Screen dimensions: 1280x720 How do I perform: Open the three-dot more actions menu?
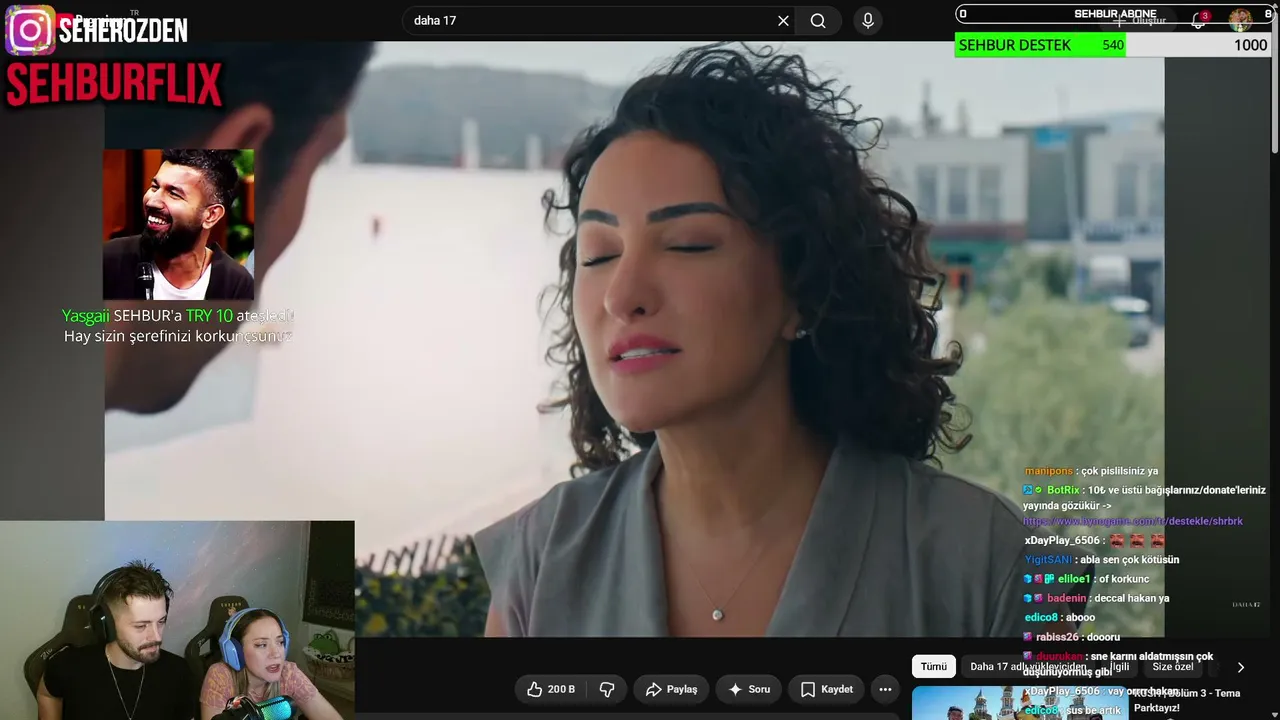pyautogui.click(x=885, y=689)
